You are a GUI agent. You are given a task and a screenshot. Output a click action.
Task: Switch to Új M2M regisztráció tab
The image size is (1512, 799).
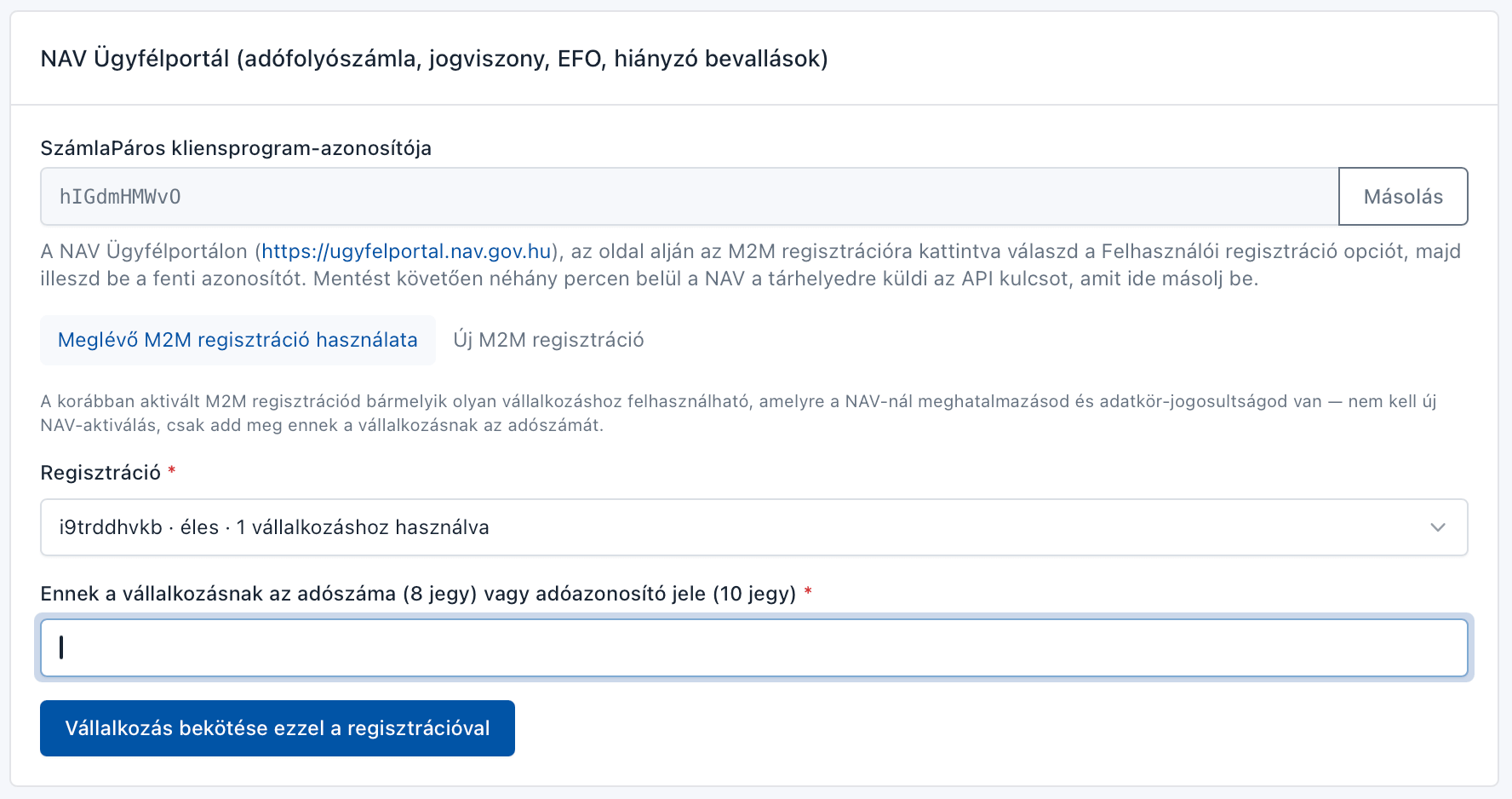point(548,340)
